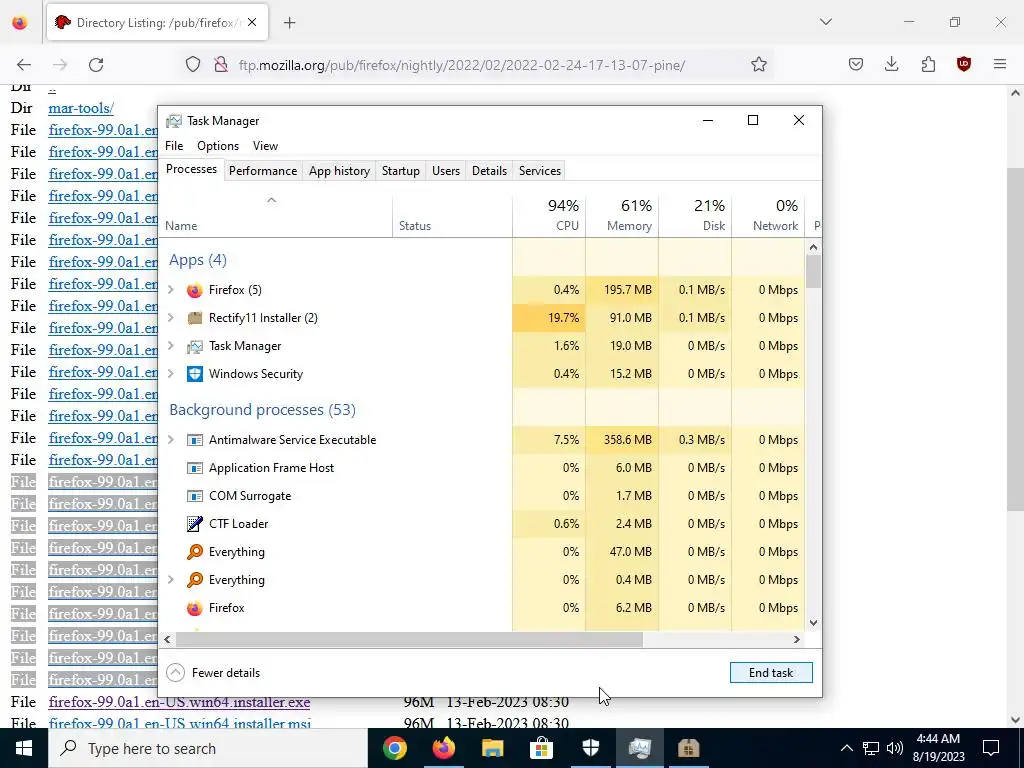Click Task Manager vertical scrollbar thumb
Screen dimensions: 1024x768
tap(813, 271)
